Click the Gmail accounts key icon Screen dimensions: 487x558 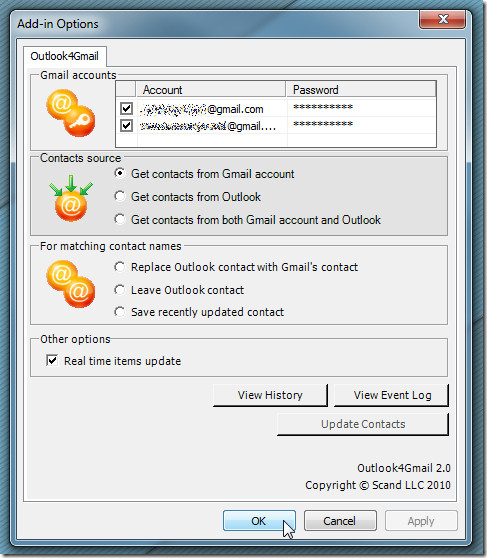pos(71,112)
